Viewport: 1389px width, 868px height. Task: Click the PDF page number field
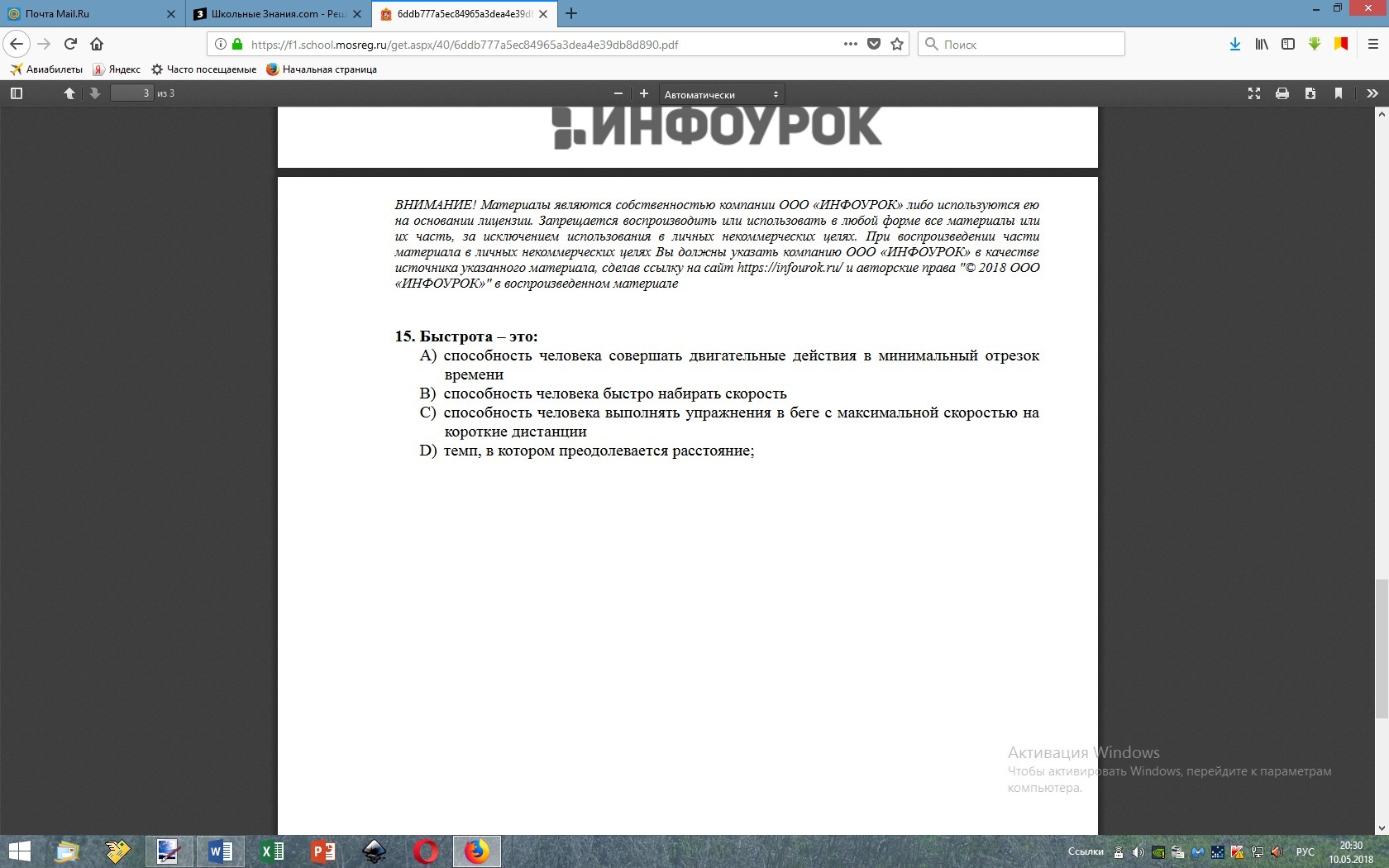coord(132,93)
